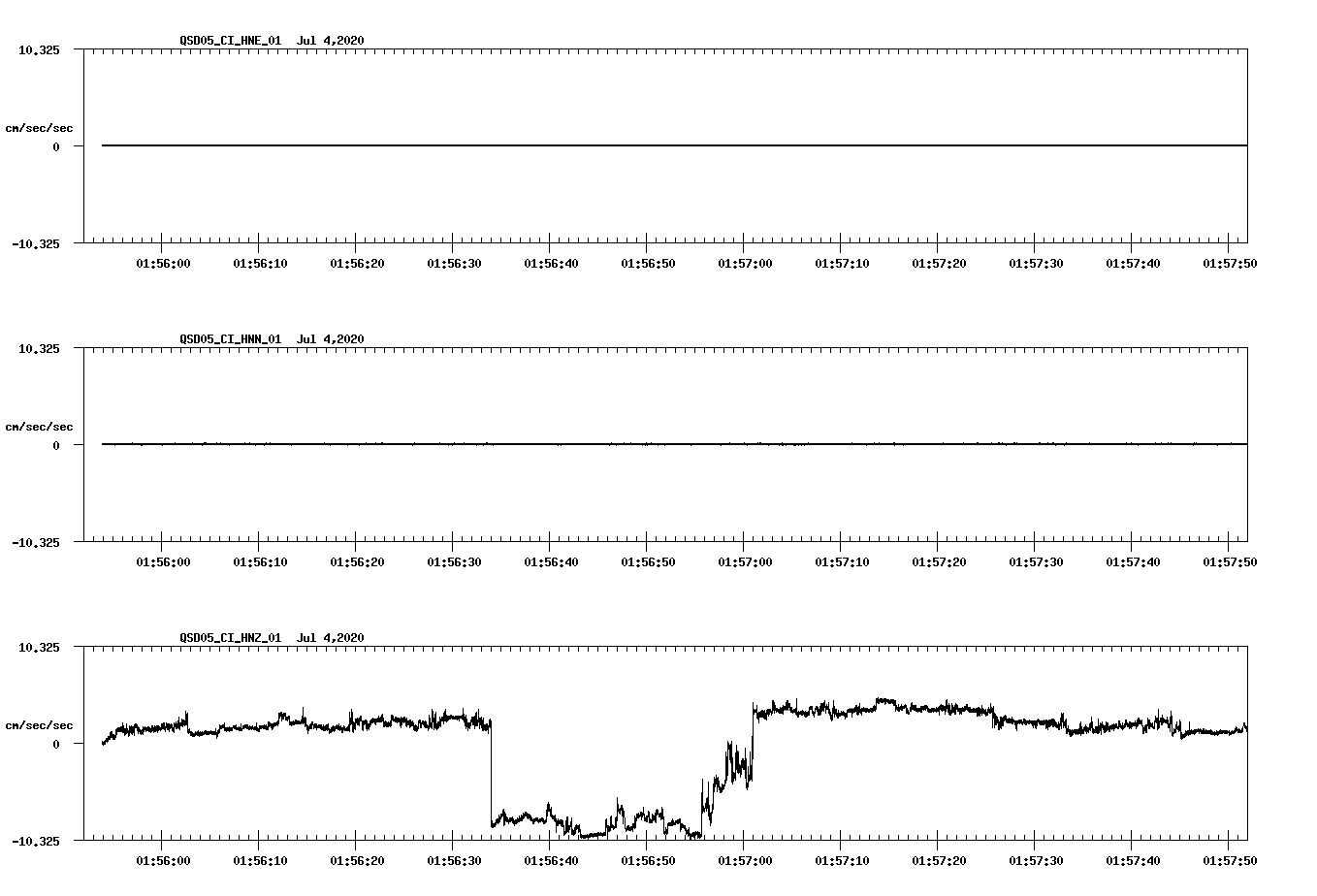Click 01:57:30 time label under HNE plot

point(1036,264)
